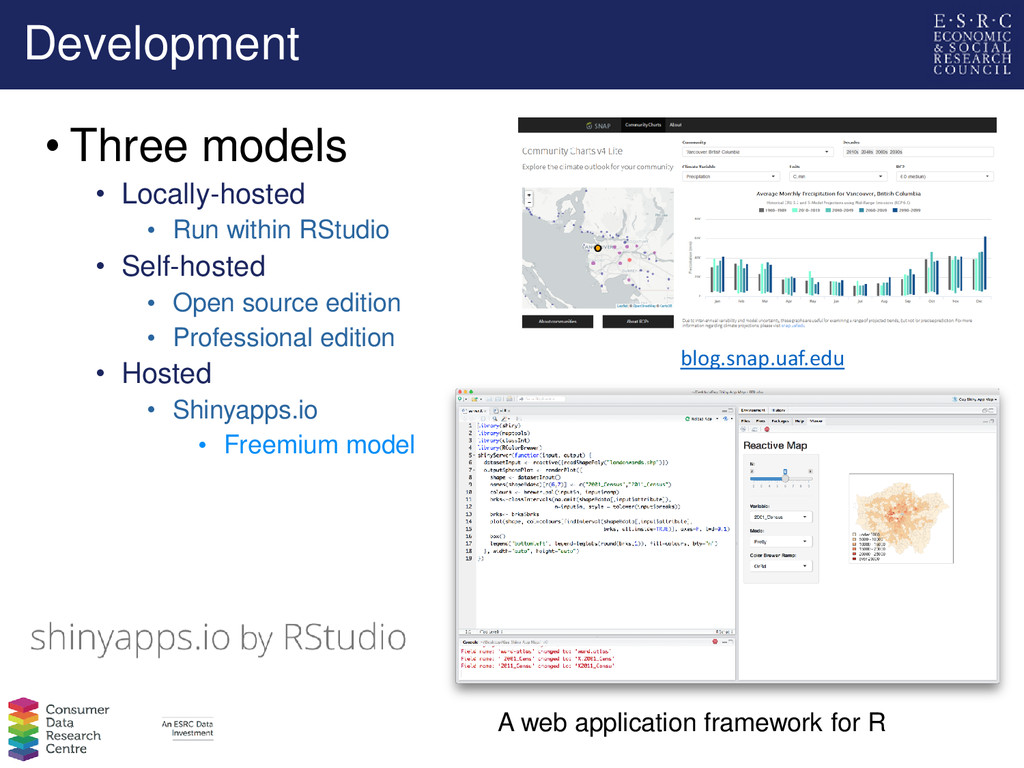Open the About tab in SNAP navbar
The height and width of the screenshot is (768, 1024).
click(x=675, y=125)
